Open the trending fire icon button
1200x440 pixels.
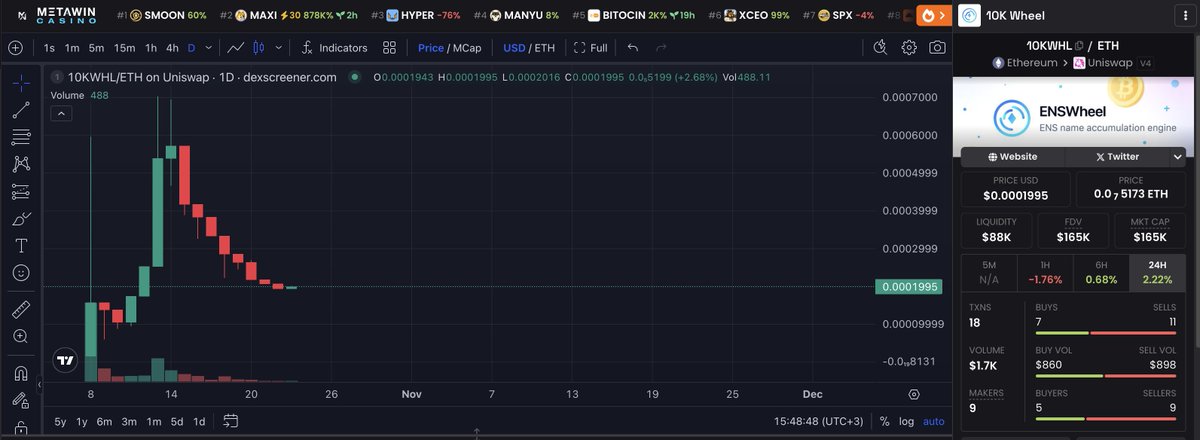(932, 15)
